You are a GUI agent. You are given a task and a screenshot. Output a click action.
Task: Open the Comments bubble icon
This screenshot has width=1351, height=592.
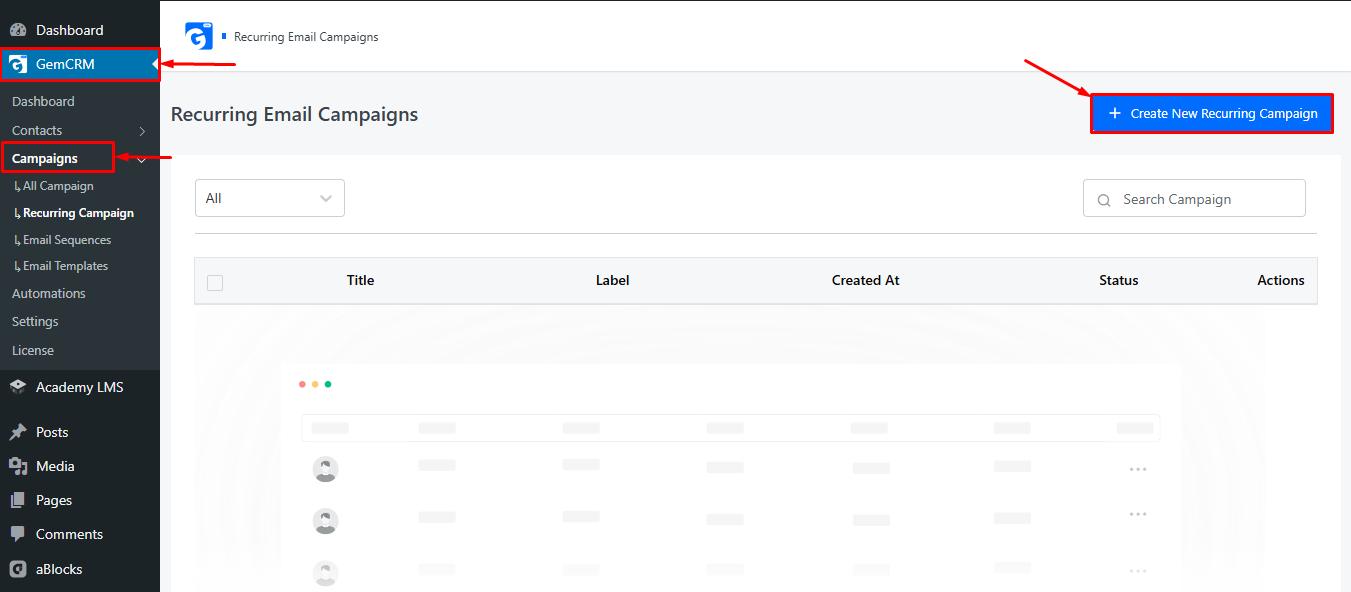18,534
